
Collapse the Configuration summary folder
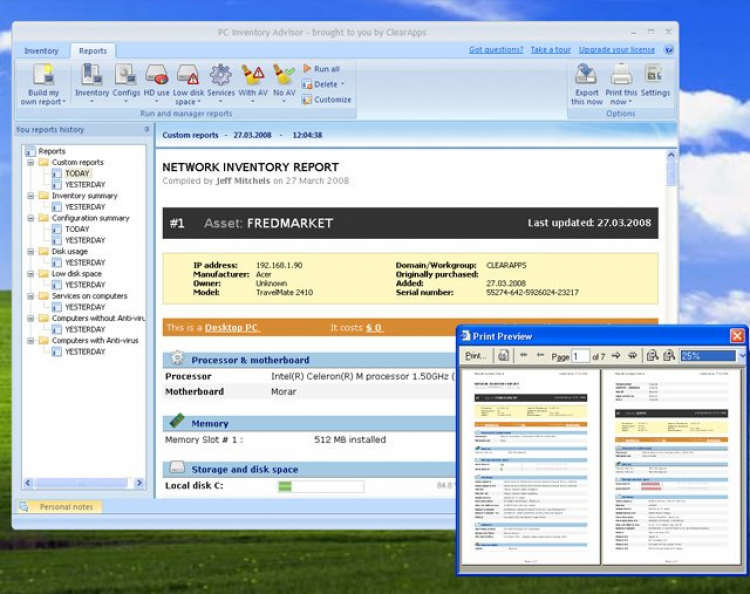click(x=31, y=218)
